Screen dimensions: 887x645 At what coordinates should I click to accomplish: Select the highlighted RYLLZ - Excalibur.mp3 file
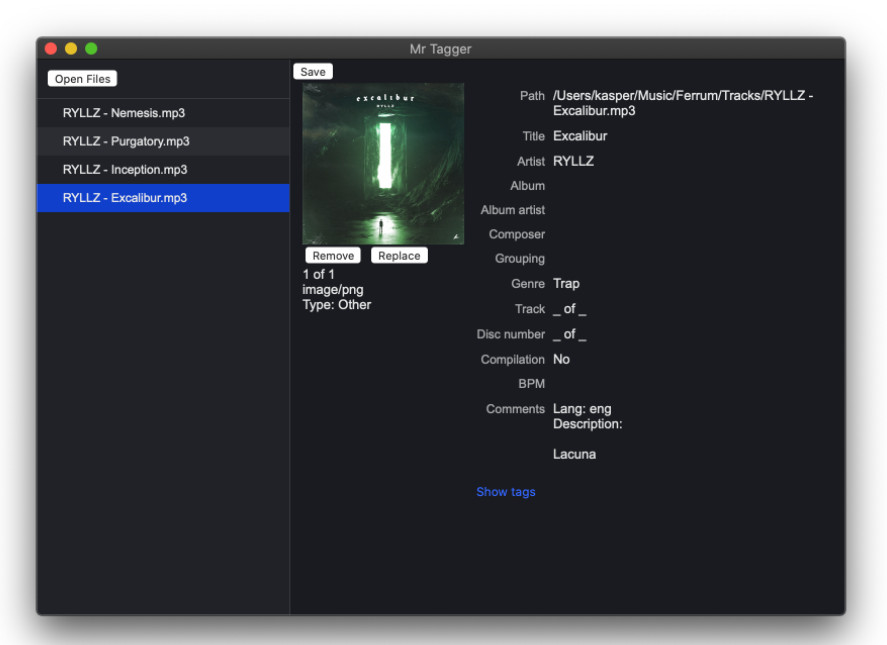tap(125, 198)
